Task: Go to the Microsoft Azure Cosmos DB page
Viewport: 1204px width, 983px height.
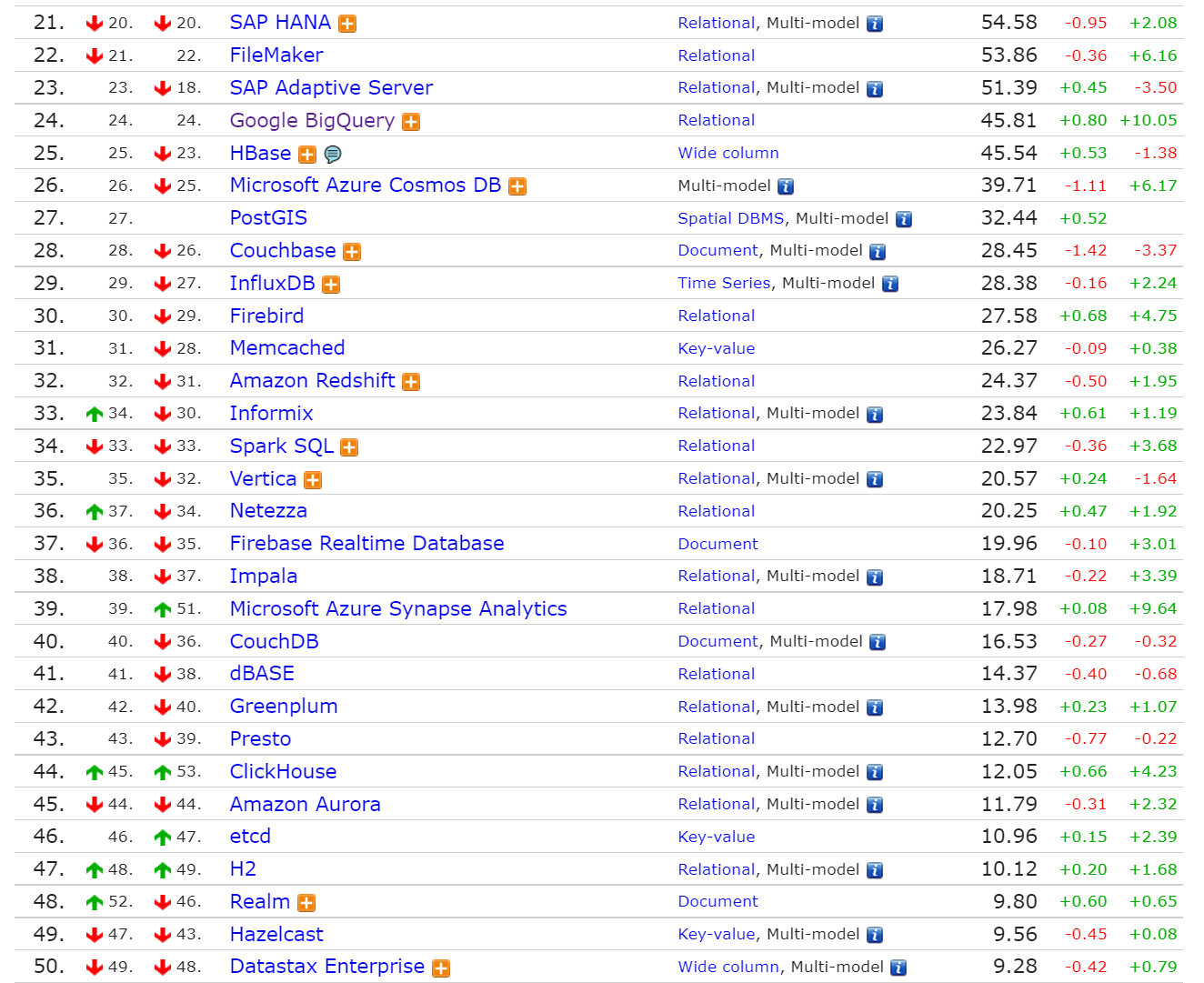Action: coord(366,186)
